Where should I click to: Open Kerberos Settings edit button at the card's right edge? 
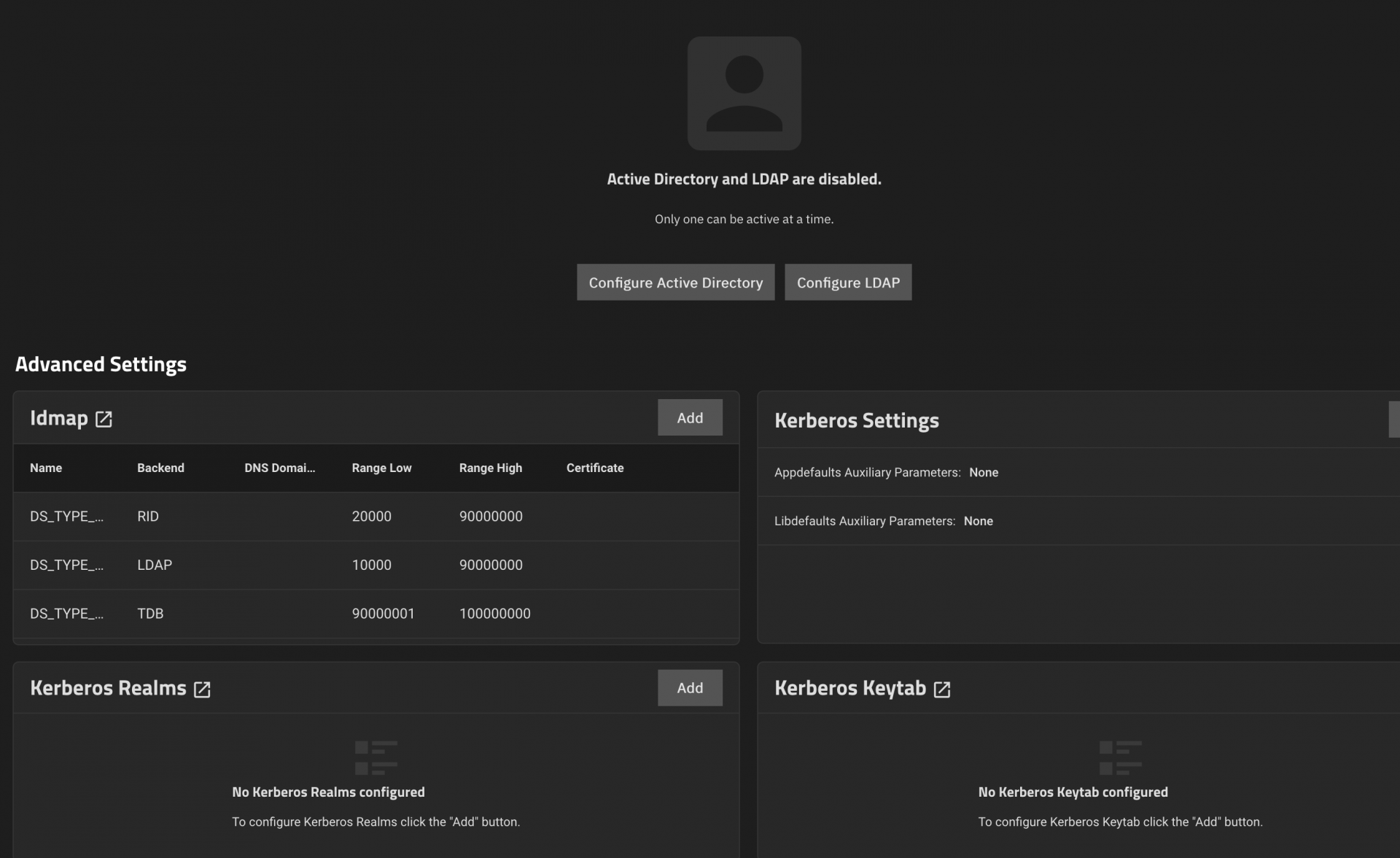pos(1394,419)
